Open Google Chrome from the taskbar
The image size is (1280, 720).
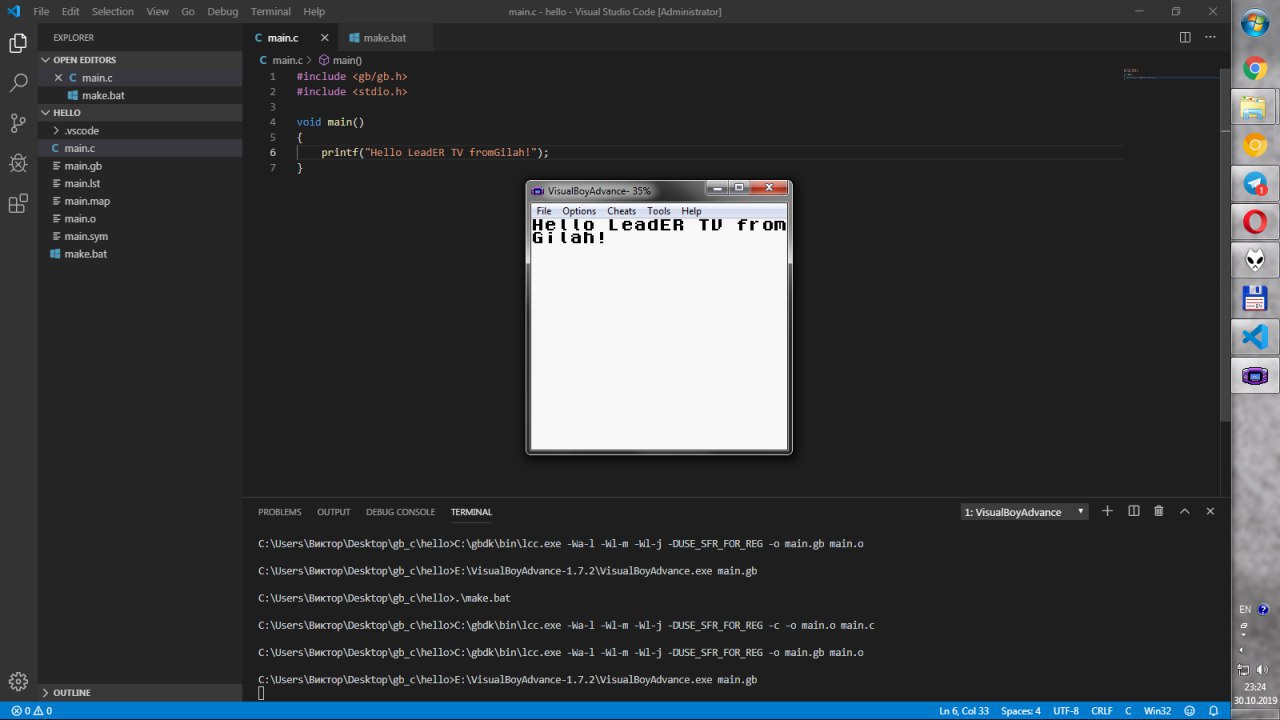(1255, 69)
